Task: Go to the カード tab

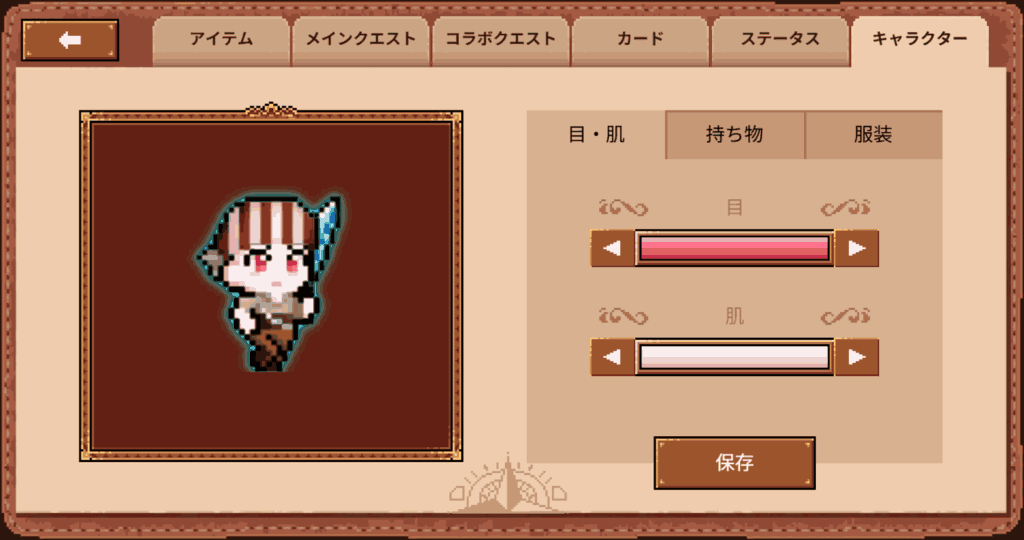Action: pyautogui.click(x=640, y=40)
